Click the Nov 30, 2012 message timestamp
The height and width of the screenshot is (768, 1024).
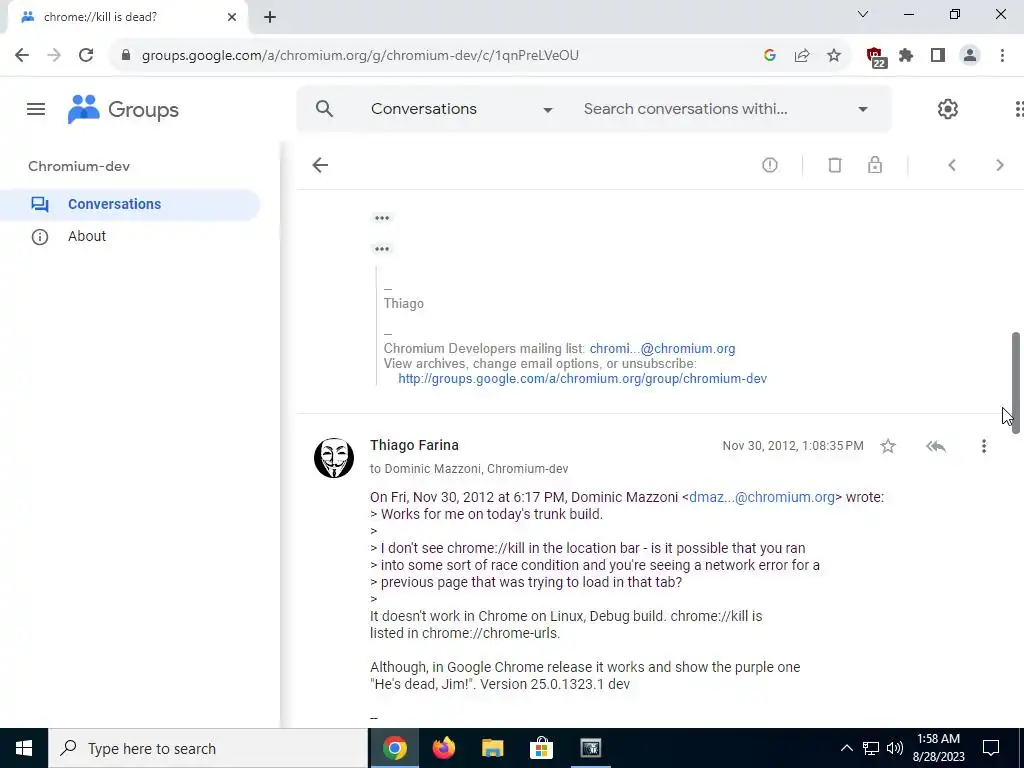[x=793, y=446]
